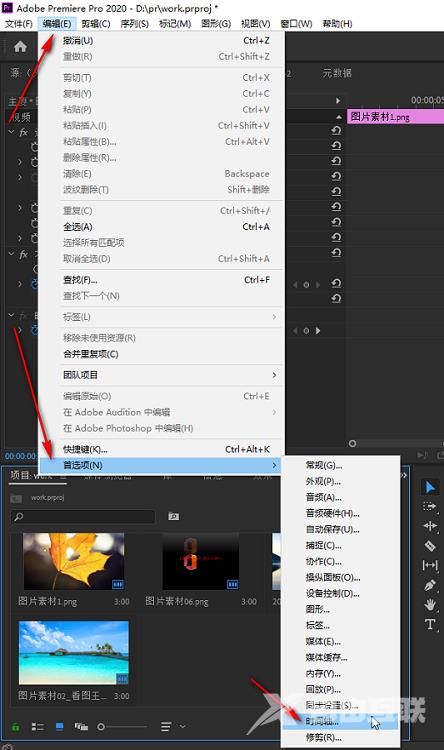444x750 pixels.
Task: Choose 撤消(U) from the Edit menu
Action: click(162, 41)
